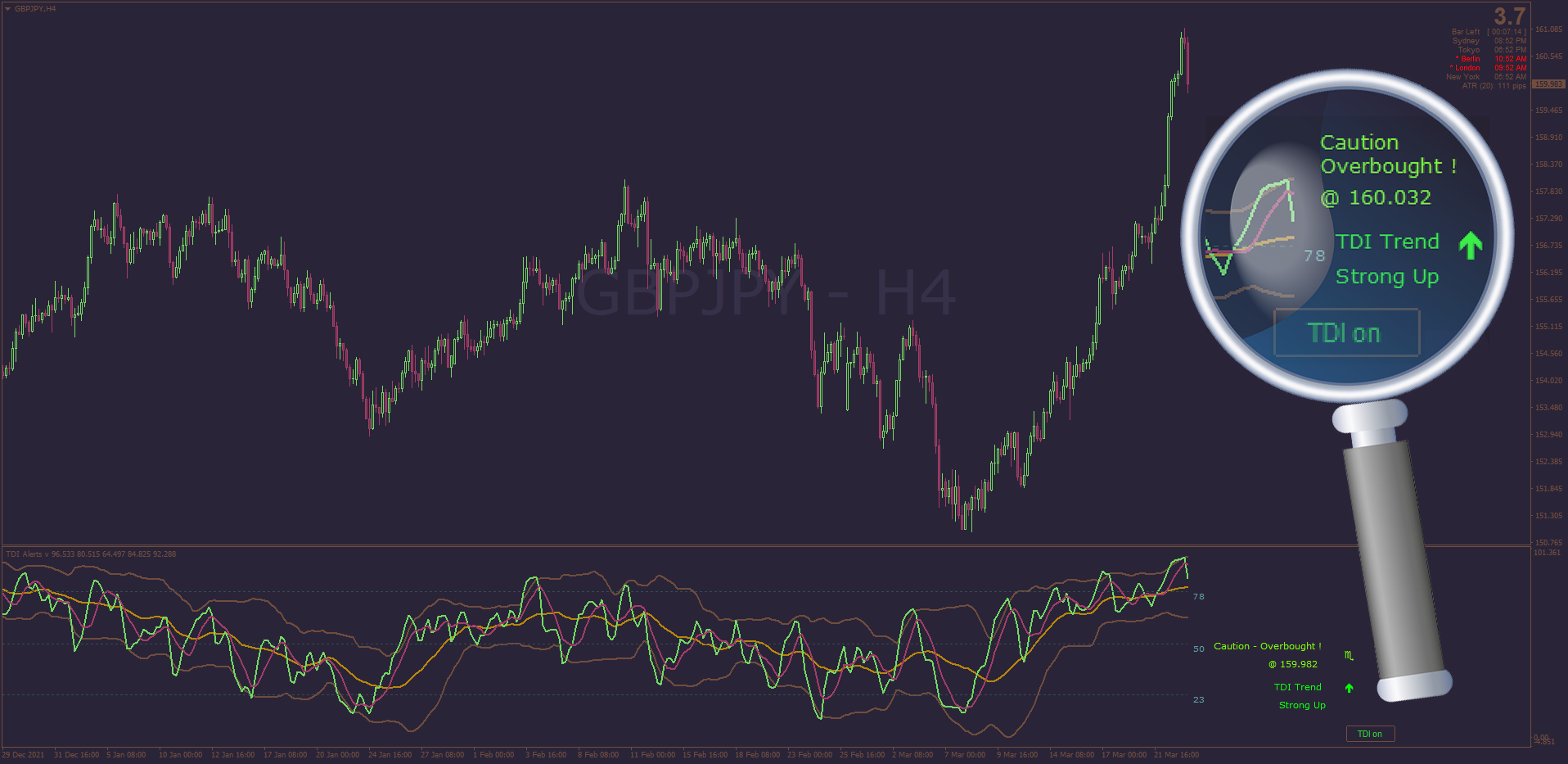Click the Caution - Overbought ! alert text
This screenshot has width=1568, height=764.
[1267, 647]
